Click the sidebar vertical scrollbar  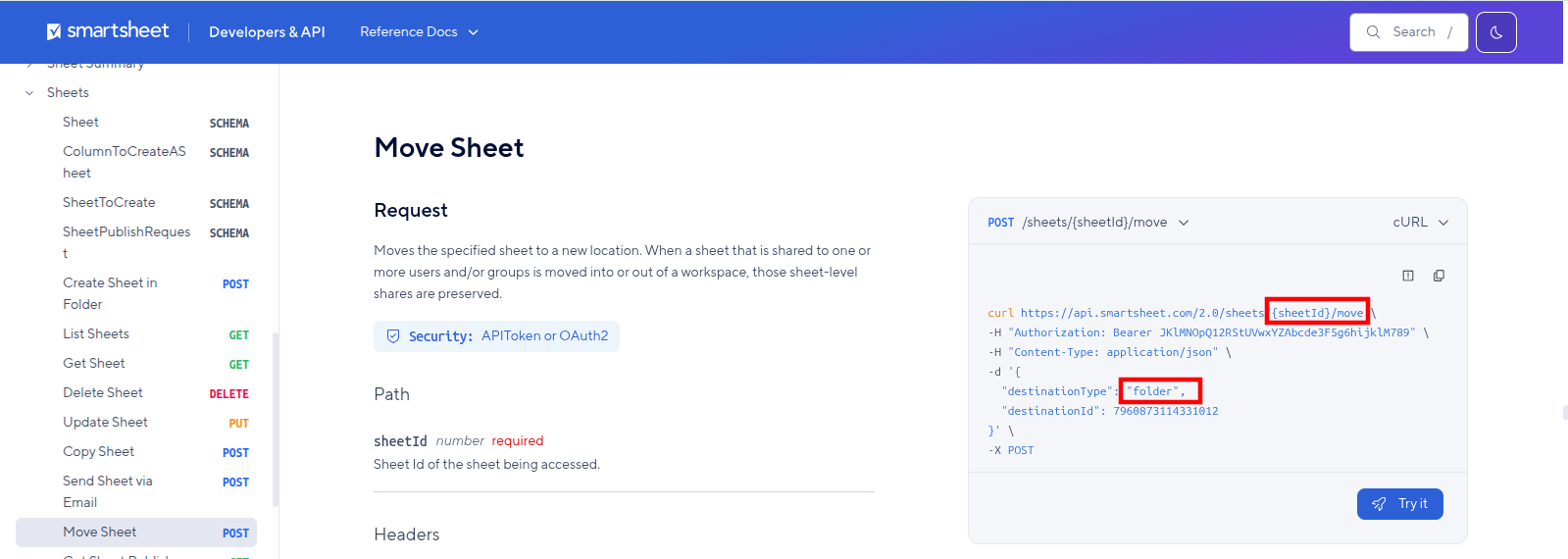[x=275, y=420]
